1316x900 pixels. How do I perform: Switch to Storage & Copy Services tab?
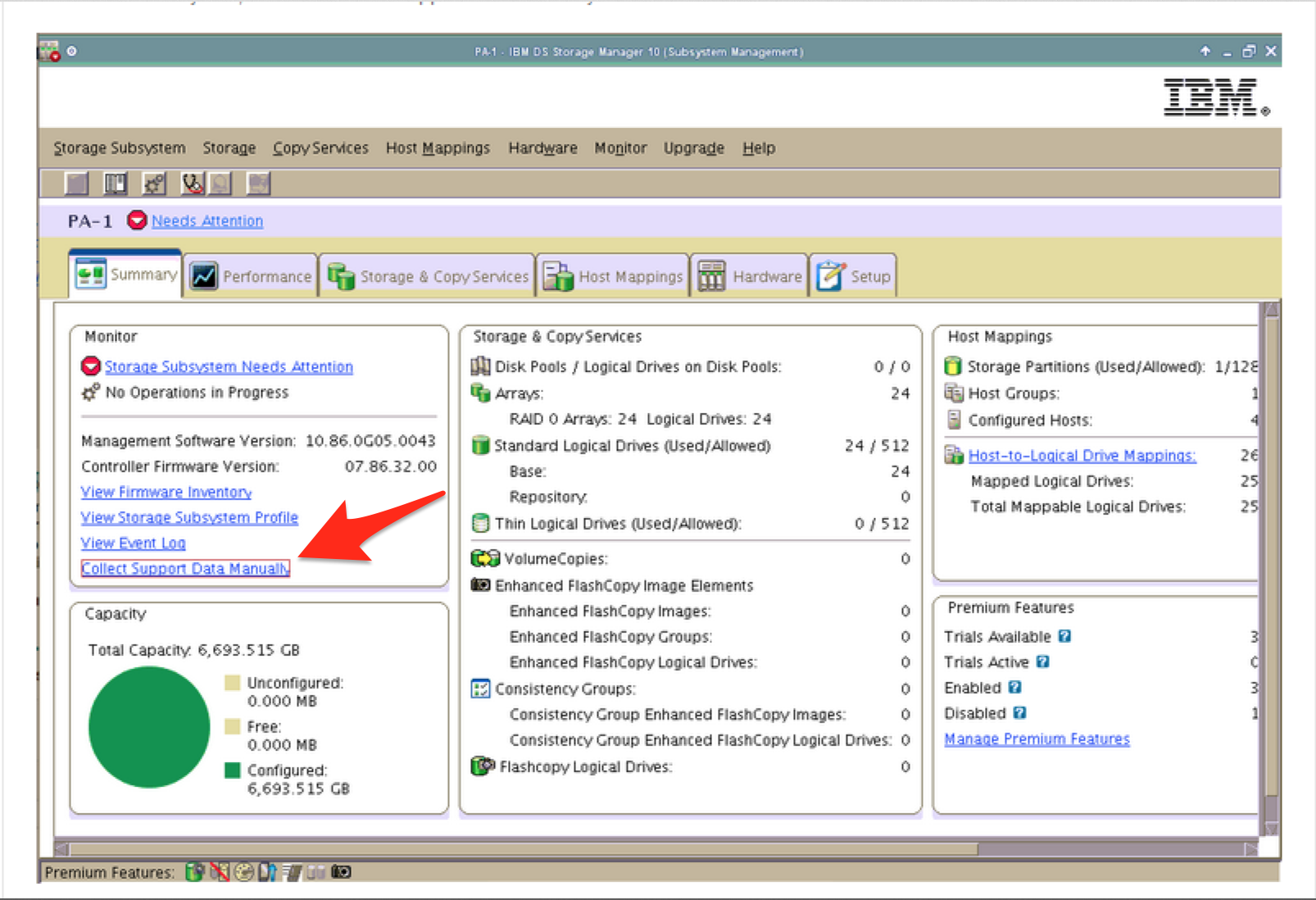click(x=427, y=276)
